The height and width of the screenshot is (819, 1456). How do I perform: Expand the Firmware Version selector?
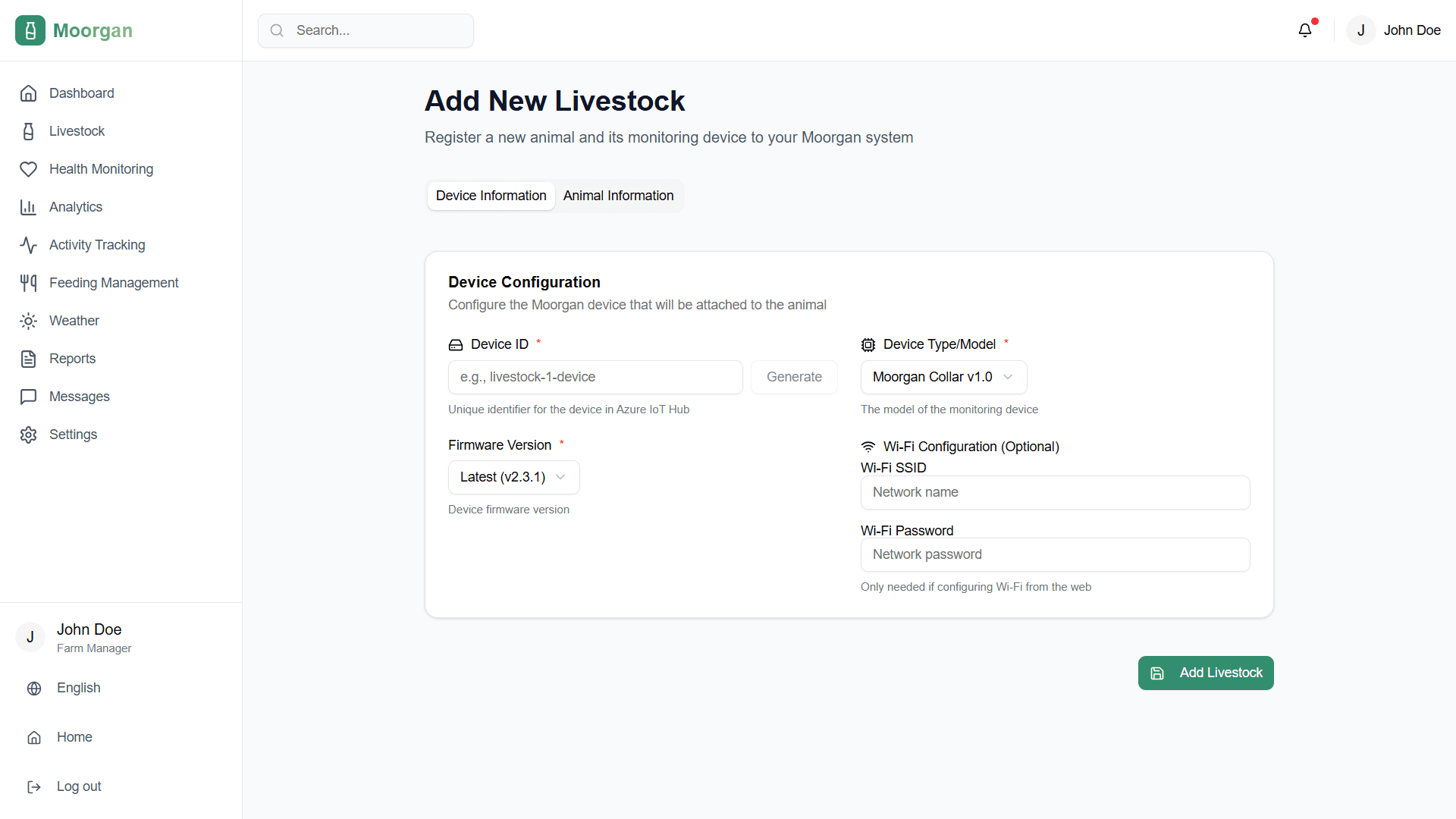click(513, 477)
